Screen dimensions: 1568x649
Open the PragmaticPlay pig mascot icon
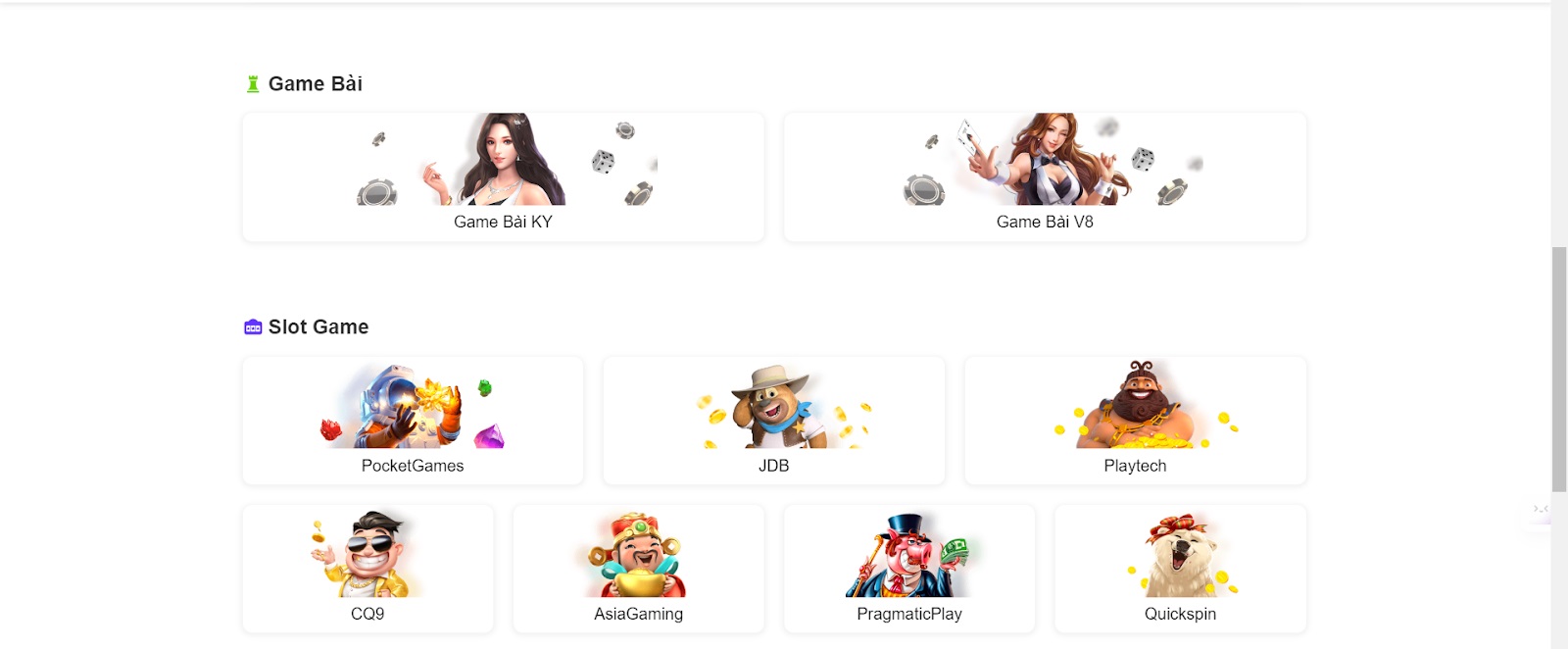pos(908,555)
